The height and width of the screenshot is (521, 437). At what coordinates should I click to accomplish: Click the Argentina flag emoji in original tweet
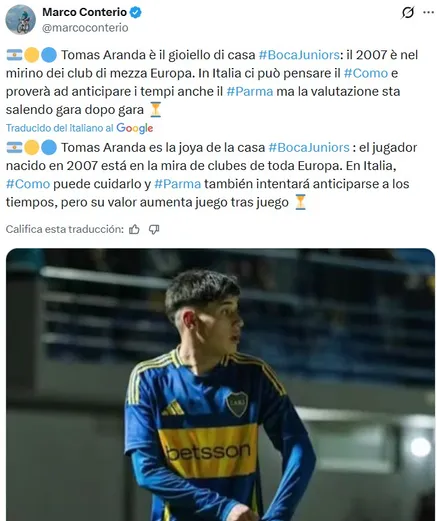click(14, 55)
